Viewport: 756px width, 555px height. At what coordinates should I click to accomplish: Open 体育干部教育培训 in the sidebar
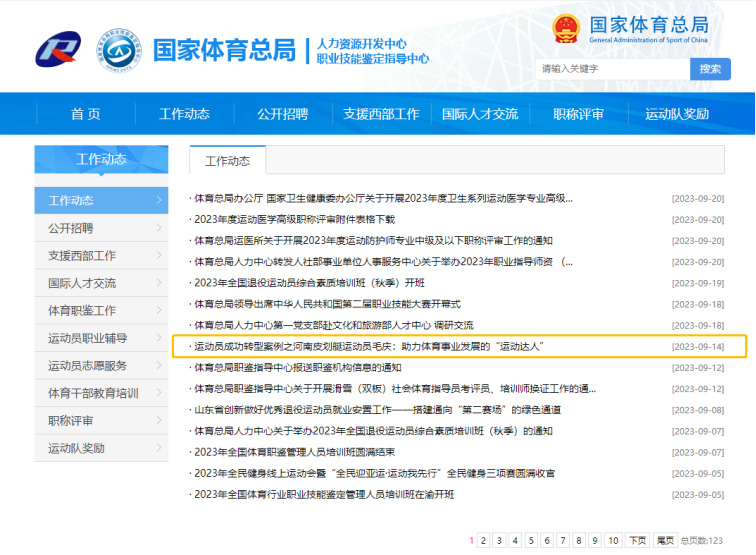click(x=93, y=393)
